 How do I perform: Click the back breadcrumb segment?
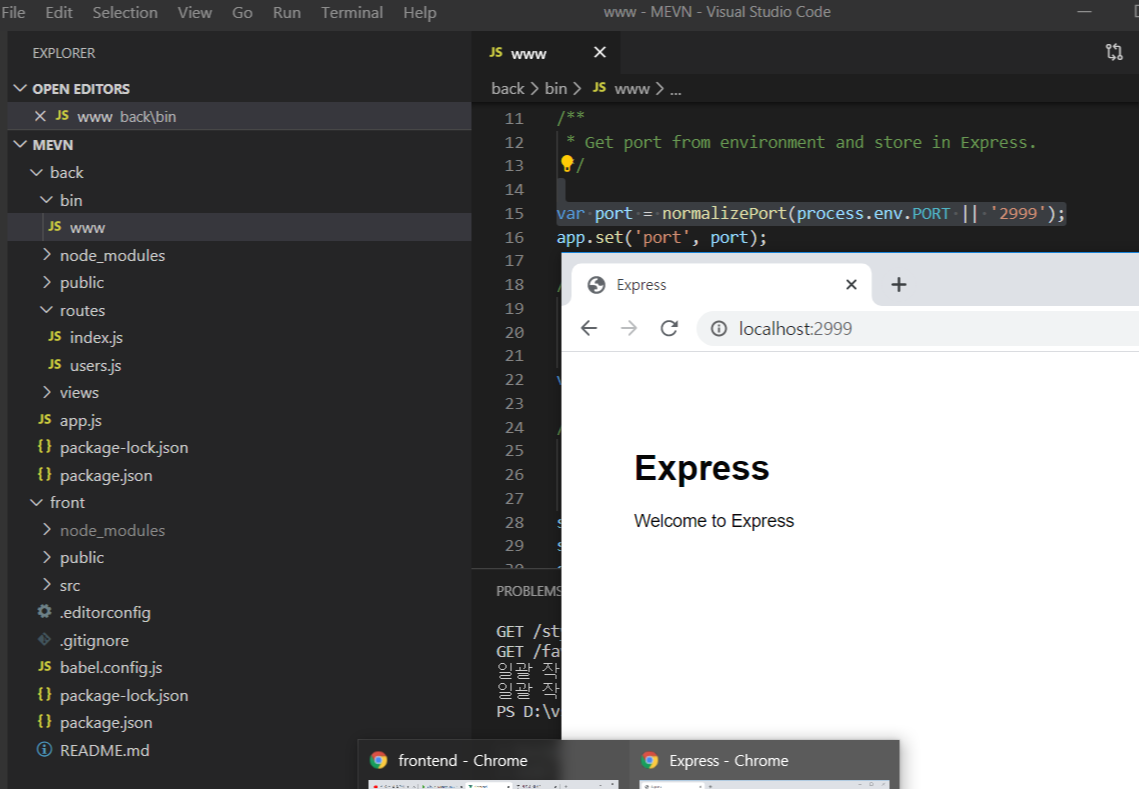(507, 89)
